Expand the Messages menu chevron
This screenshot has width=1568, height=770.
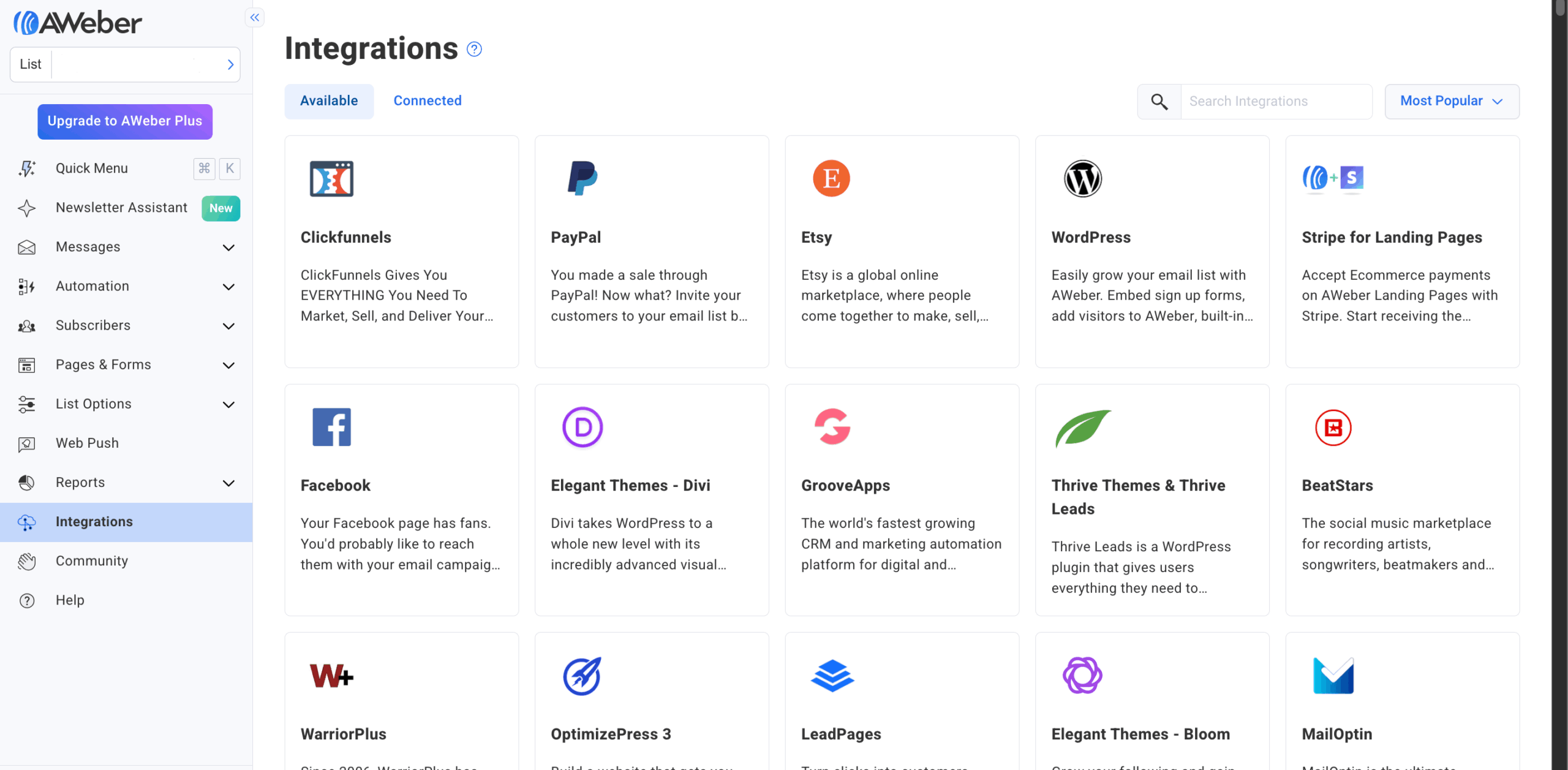pos(228,247)
